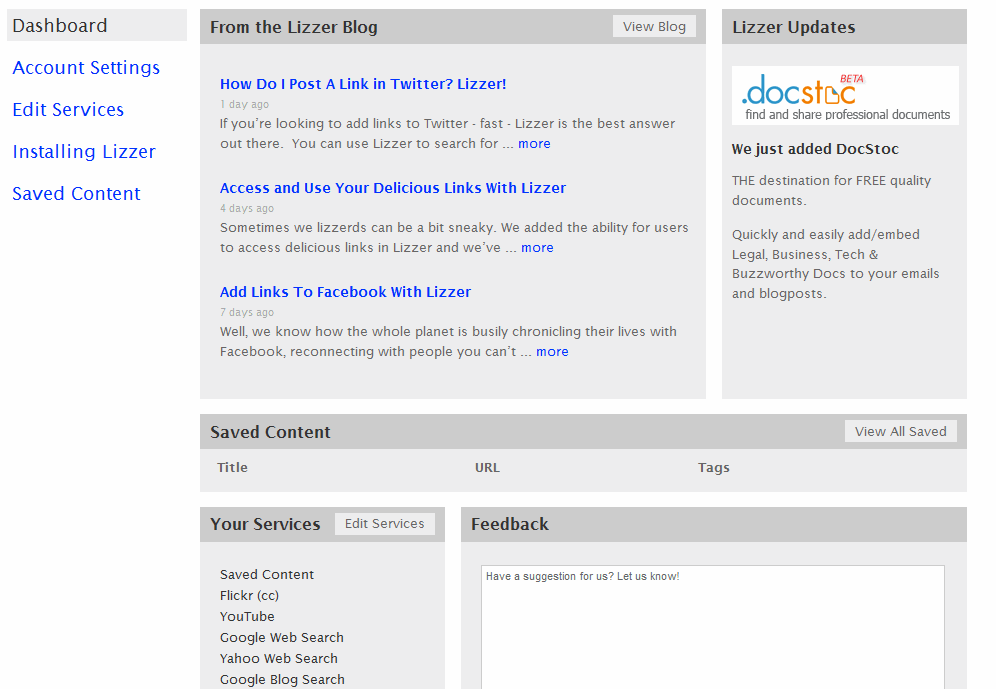This screenshot has height=689, width=996.
Task: Open 'Add Links To Facebook With Lizzer' post
Action: coord(346,292)
